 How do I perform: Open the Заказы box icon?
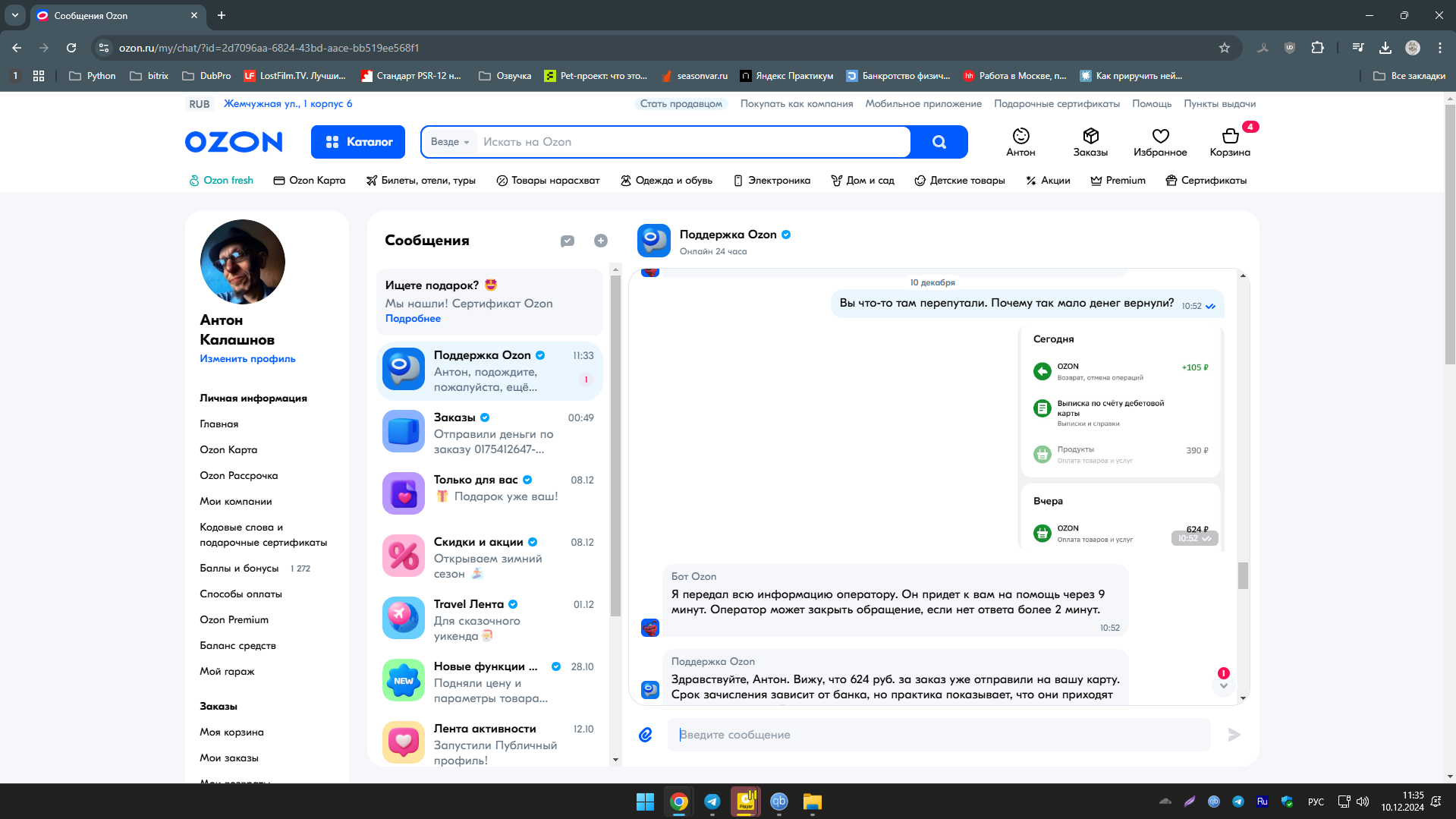point(1090,142)
